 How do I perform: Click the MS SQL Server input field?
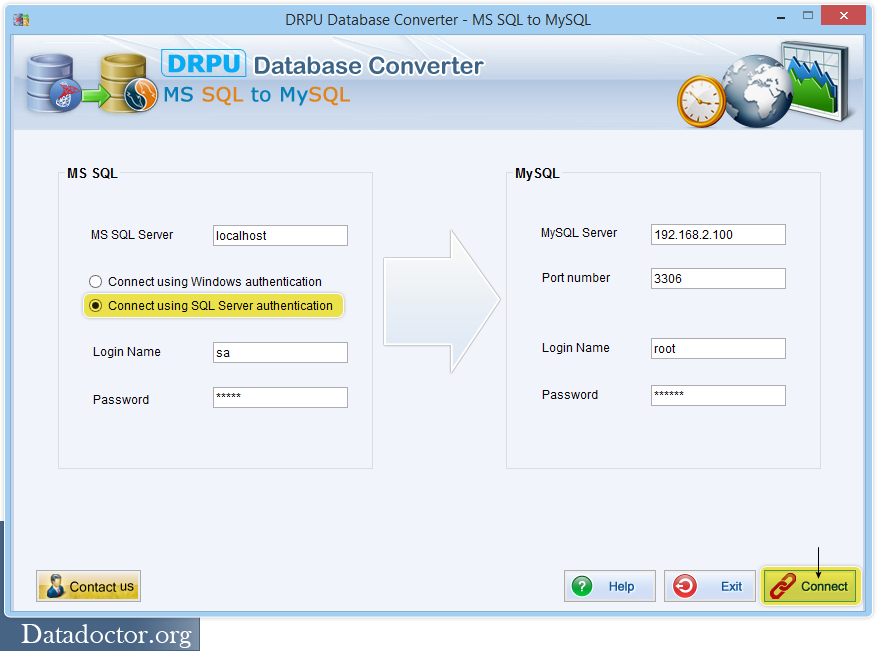click(x=280, y=235)
